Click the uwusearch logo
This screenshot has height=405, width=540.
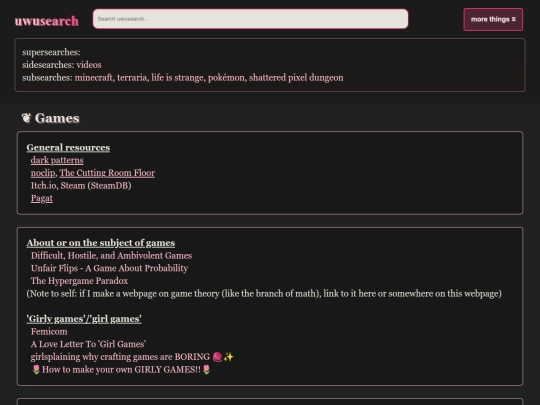point(46,21)
